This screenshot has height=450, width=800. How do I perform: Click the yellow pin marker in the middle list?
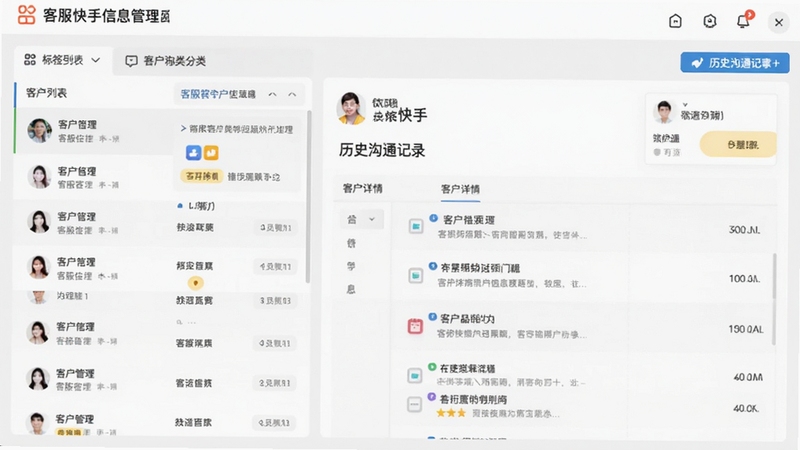click(195, 283)
